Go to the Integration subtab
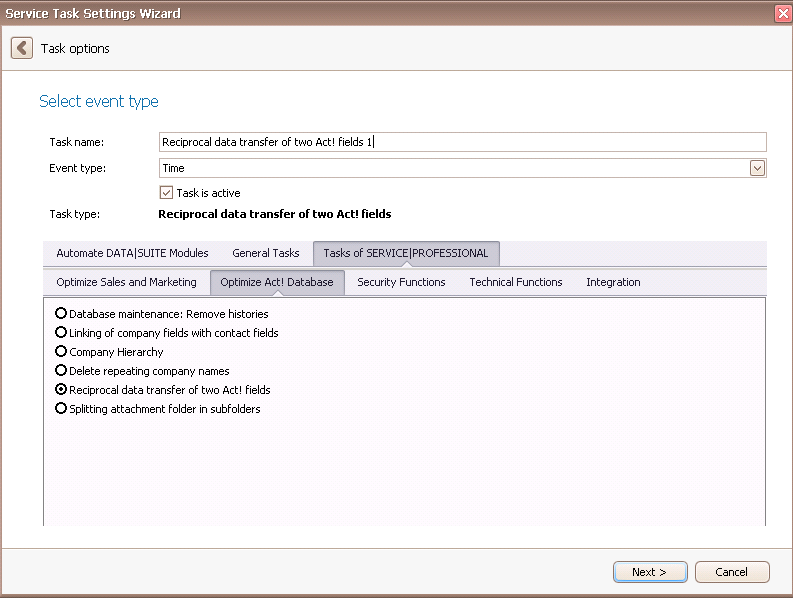Viewport: 793px width, 598px height. coord(613,282)
